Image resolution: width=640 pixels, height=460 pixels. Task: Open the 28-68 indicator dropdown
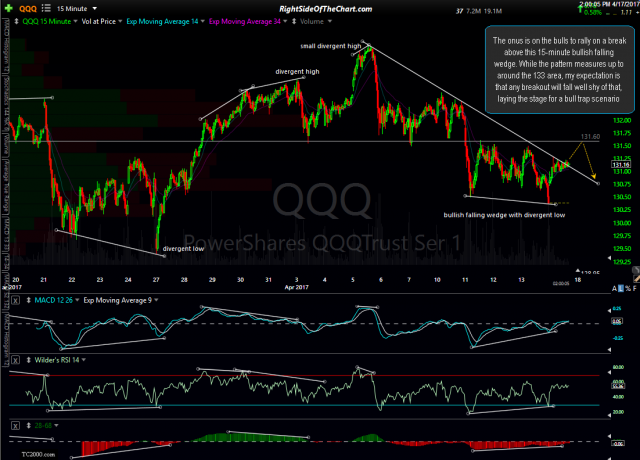[56, 426]
